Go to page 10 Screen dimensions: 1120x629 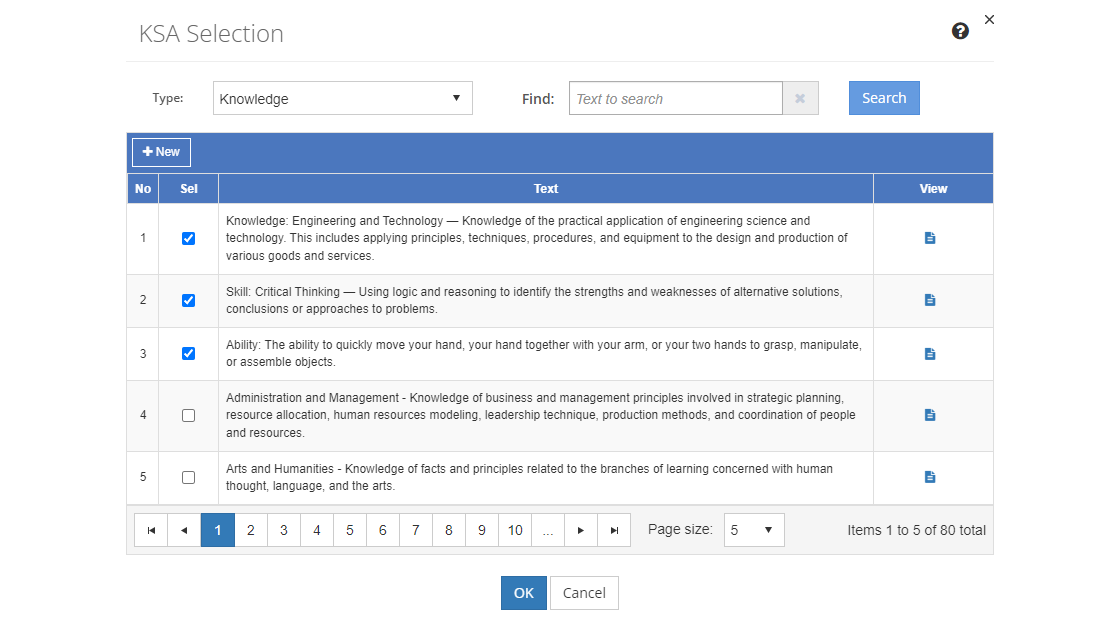point(515,530)
